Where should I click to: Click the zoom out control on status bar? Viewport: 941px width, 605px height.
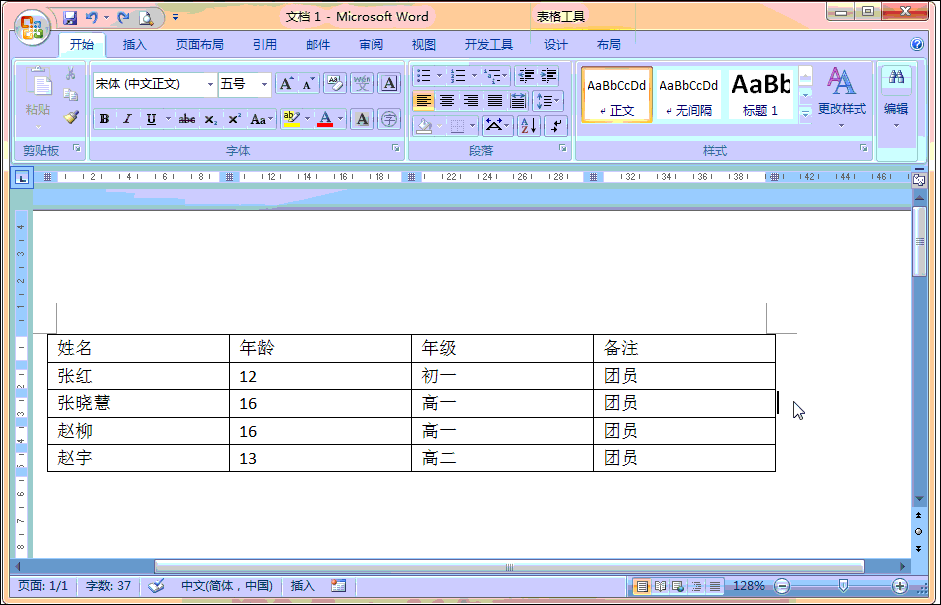tap(782, 587)
